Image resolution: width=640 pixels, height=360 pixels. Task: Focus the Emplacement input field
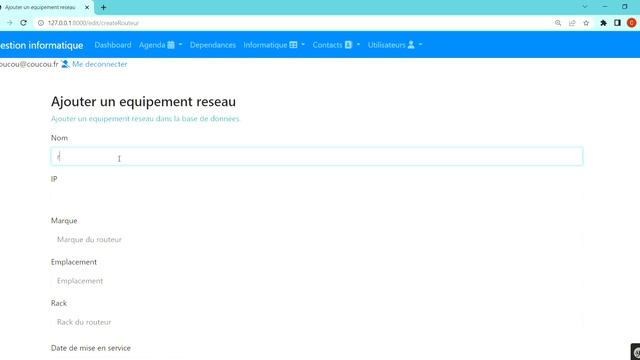(317, 281)
